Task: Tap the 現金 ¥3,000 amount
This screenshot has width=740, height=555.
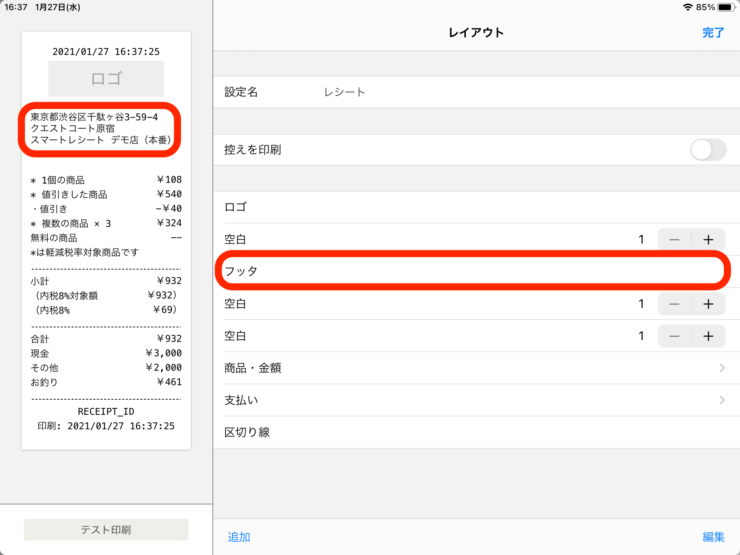Action: click(x=164, y=353)
